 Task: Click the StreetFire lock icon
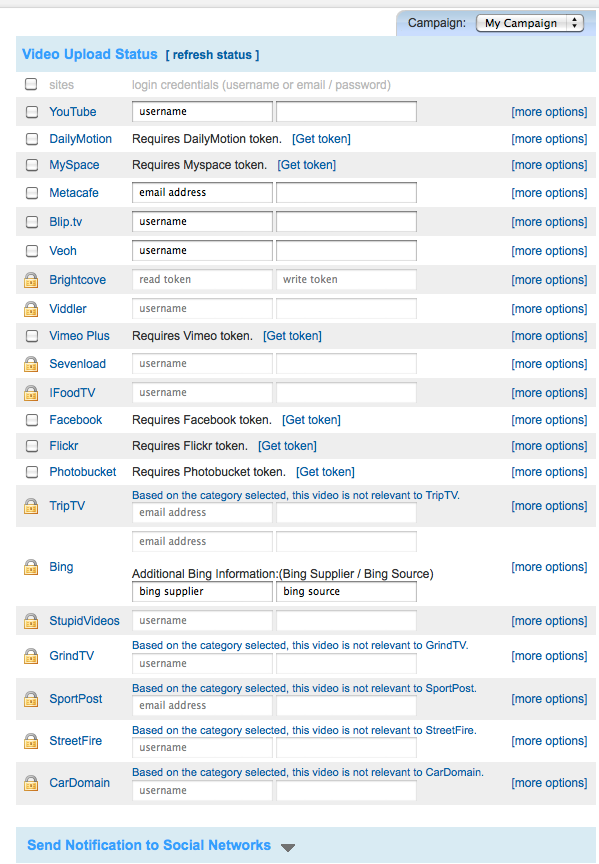(31, 741)
